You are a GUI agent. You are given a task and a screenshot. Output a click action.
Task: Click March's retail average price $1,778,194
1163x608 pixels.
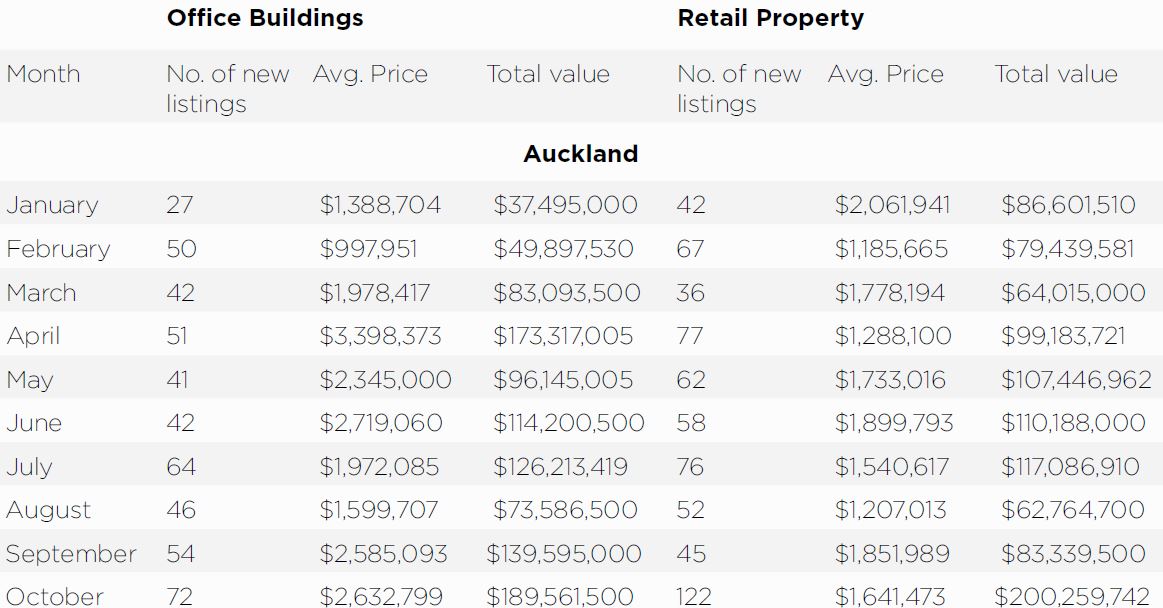pyautogui.click(x=890, y=293)
